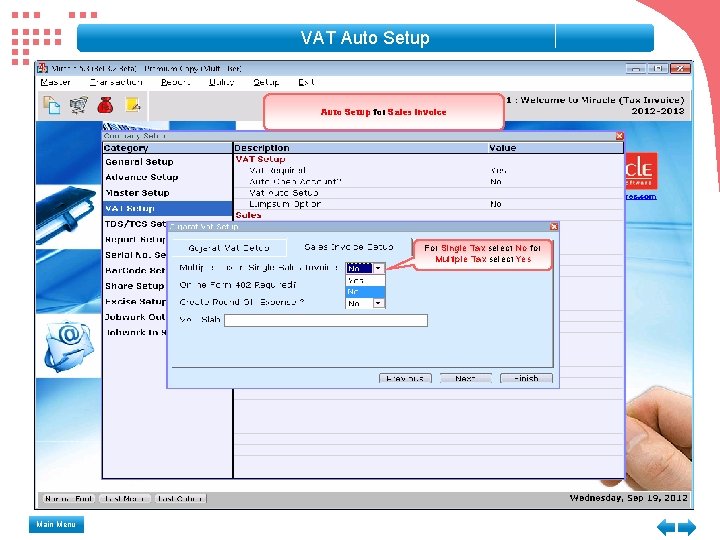Switch to Gujarat Vat Setup tab
The image size is (720, 540).
coord(229,248)
